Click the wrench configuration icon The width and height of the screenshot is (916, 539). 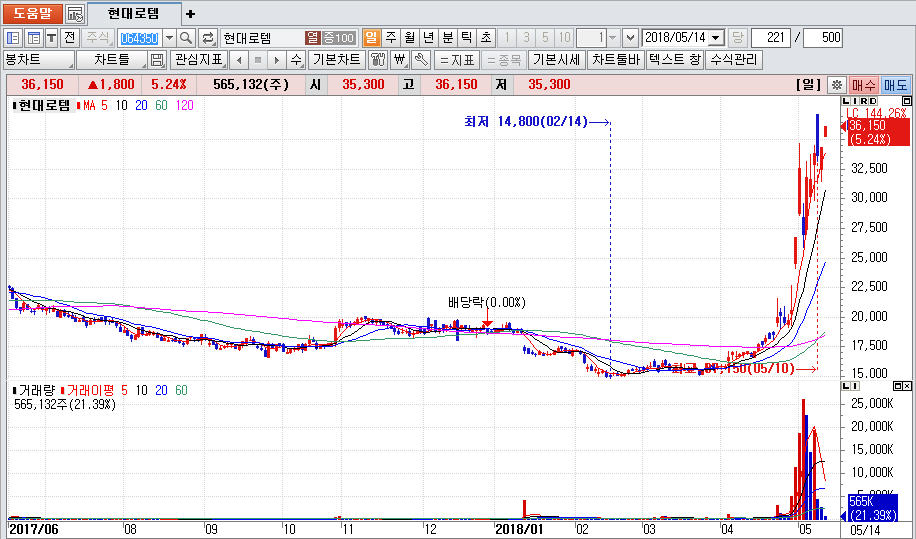pyautogui.click(x=421, y=60)
